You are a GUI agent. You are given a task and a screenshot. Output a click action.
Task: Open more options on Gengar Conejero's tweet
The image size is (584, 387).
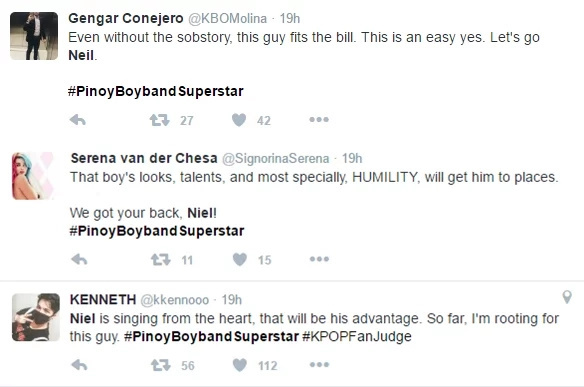319,120
